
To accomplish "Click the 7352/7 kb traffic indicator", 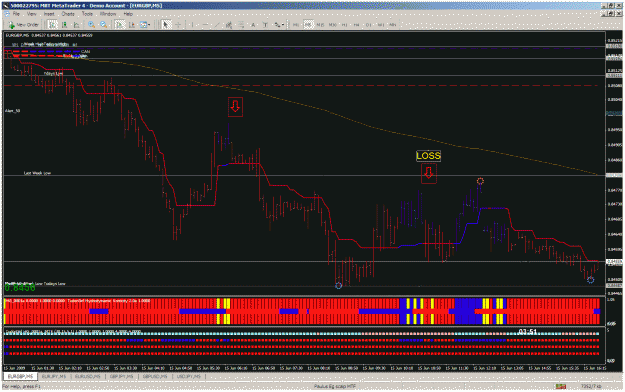I will tap(591, 386).
